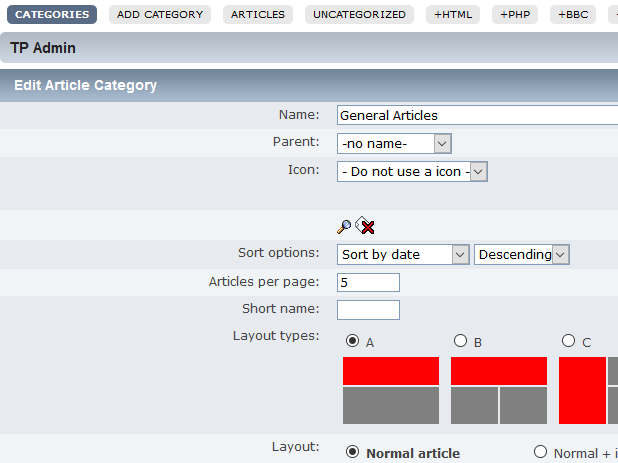This screenshot has width=618, height=463.
Task: Open the Sort by date dropdown
Action: pyautogui.click(x=402, y=255)
